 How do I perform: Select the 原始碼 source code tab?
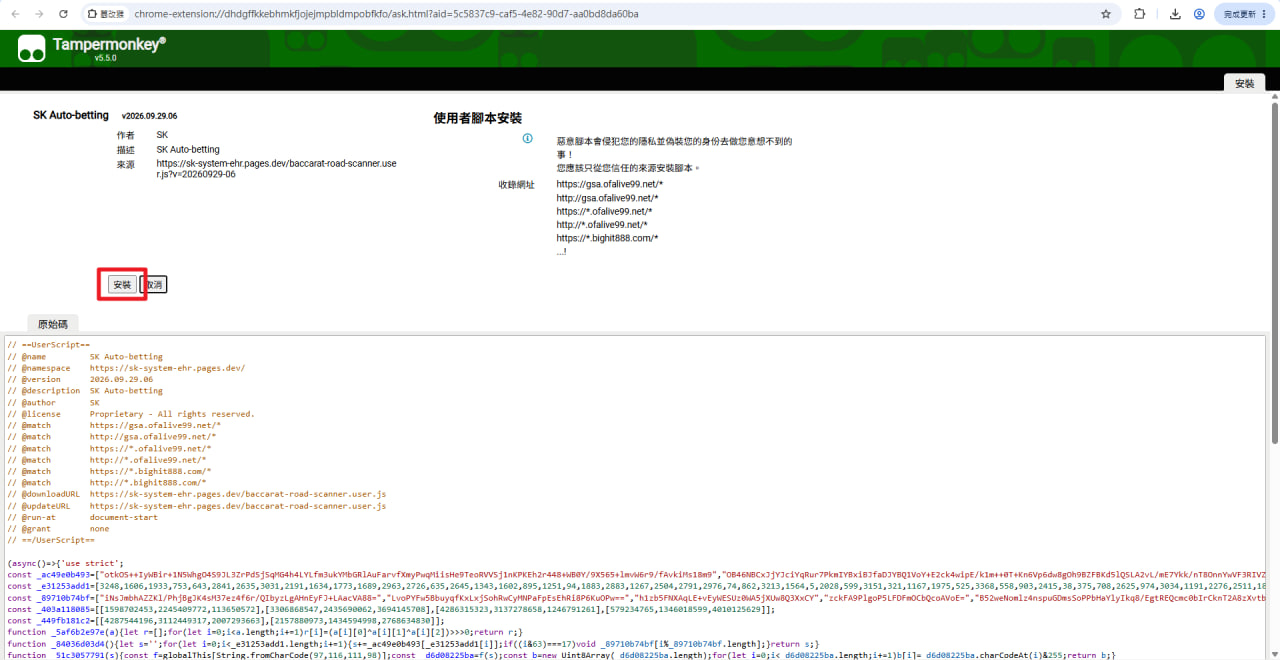(54, 324)
